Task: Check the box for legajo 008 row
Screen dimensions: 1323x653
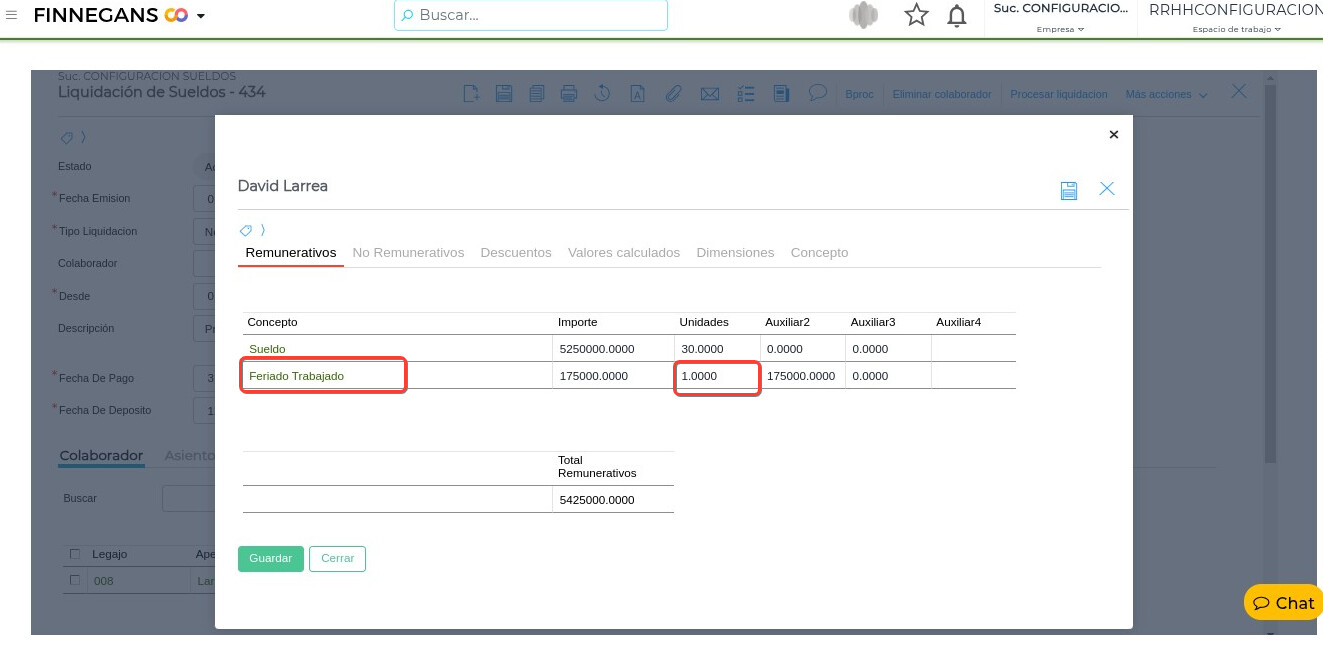Action: point(75,580)
